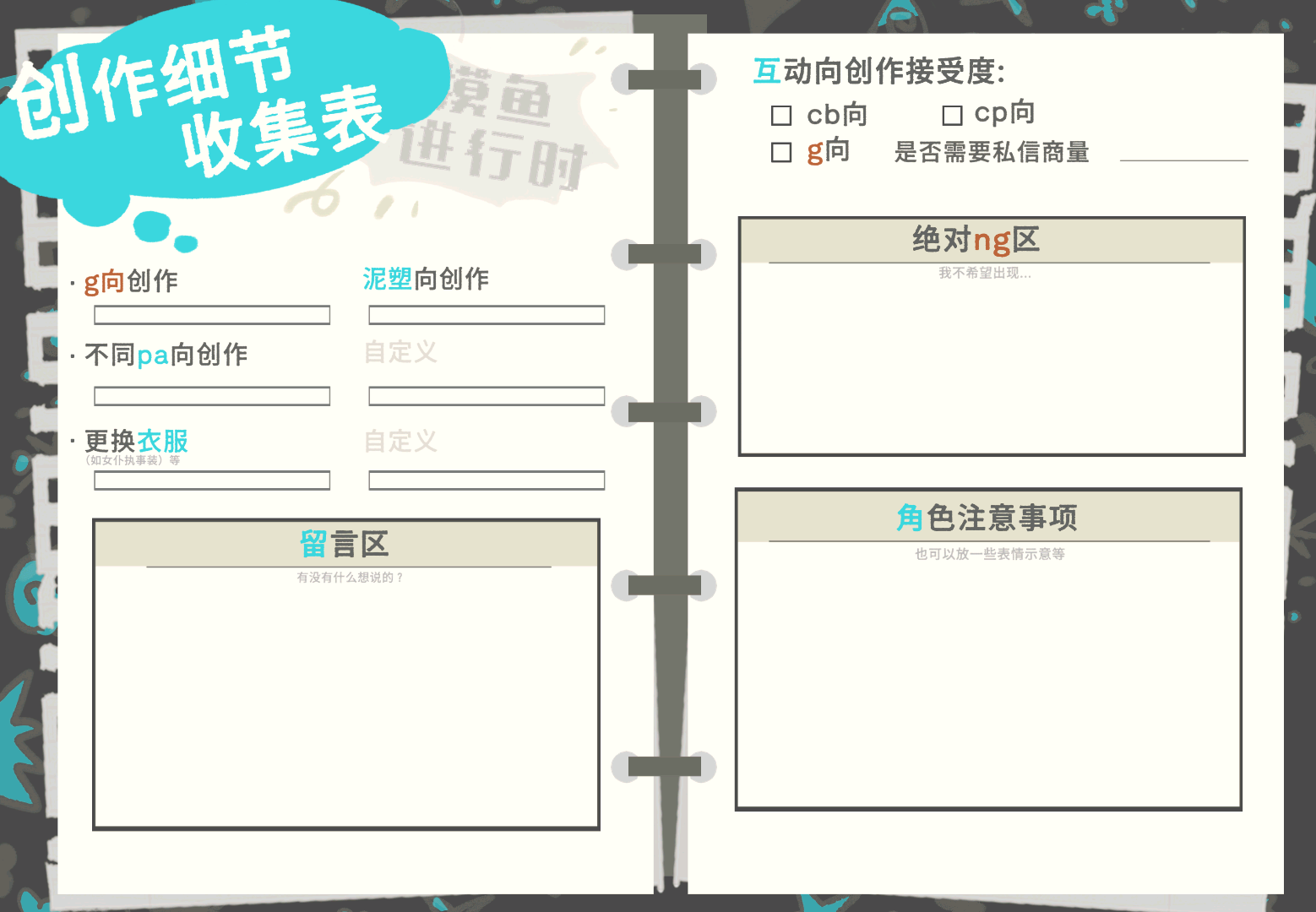Click the second 自定义 placeholder label
Image resolution: width=1316 pixels, height=912 pixels.
pyautogui.click(x=400, y=441)
